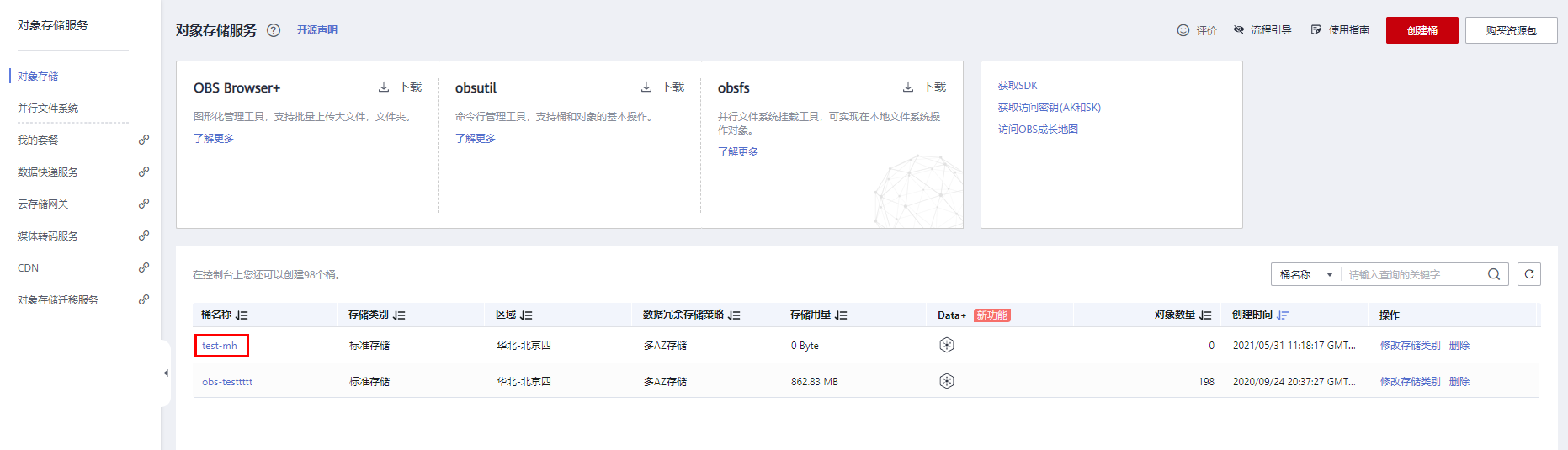Open the test-mh bucket link
This screenshot has height=450, width=1568.
click(220, 346)
